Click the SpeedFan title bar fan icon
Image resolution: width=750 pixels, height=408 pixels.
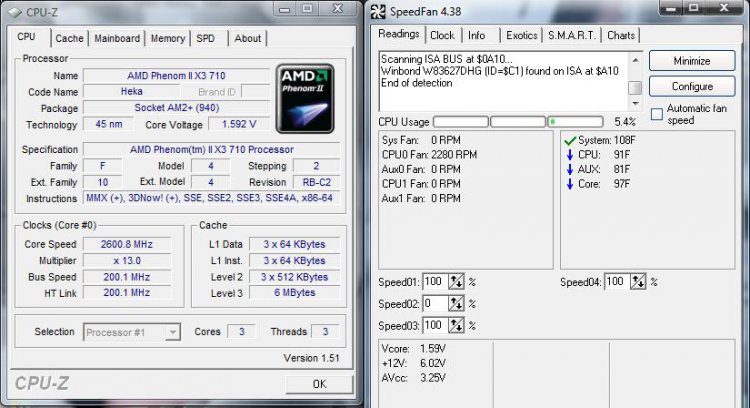coord(378,11)
